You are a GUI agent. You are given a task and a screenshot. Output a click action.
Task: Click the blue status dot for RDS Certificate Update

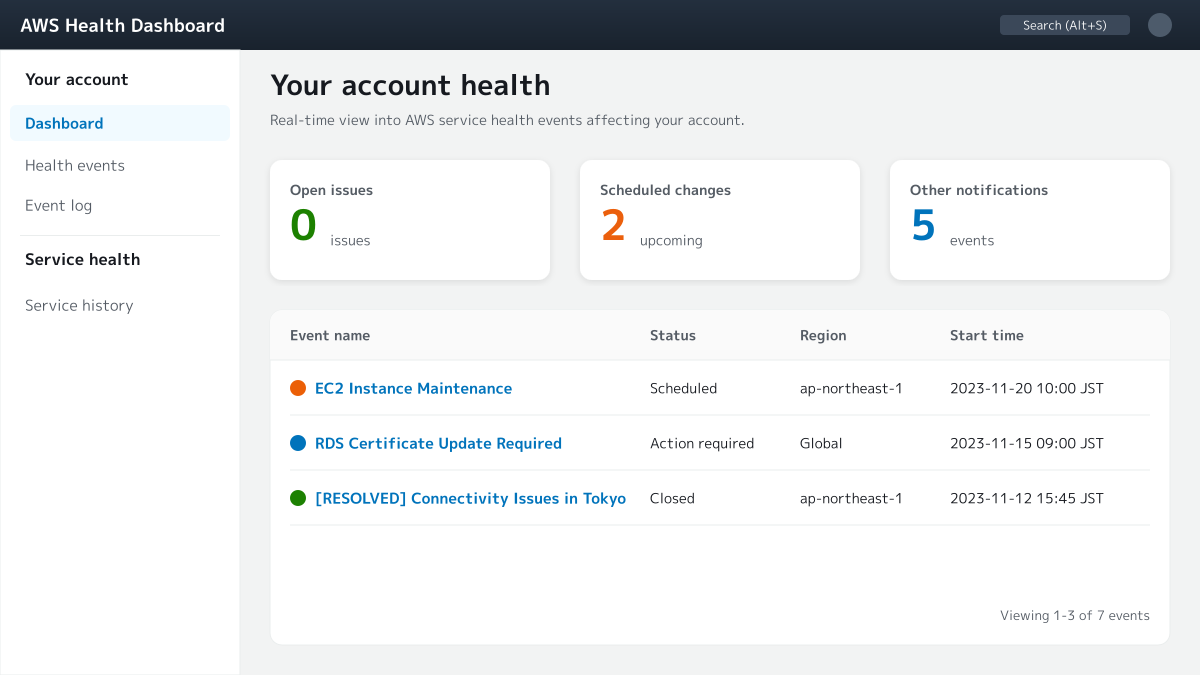(x=298, y=443)
